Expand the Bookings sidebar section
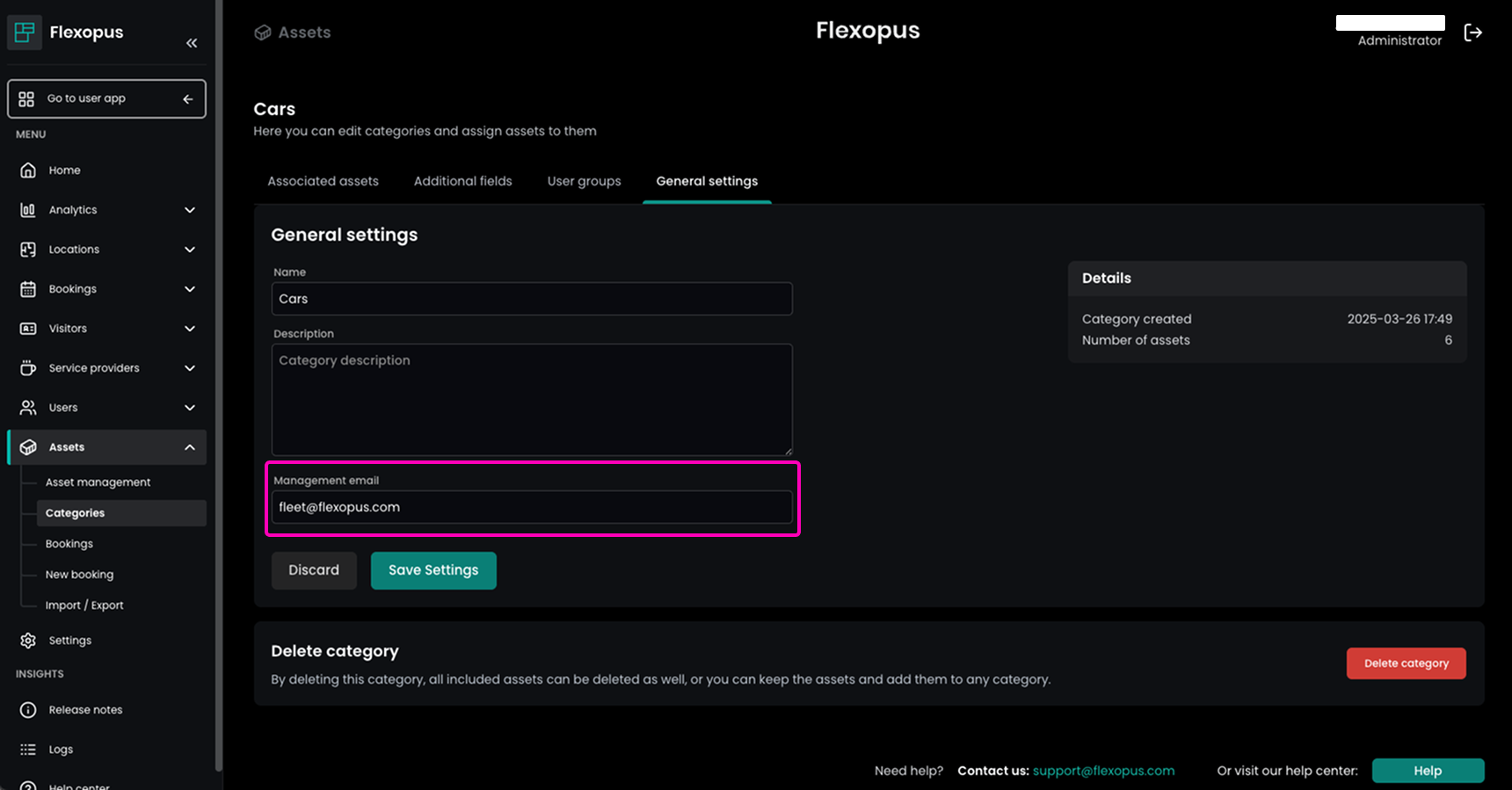This screenshot has height=790, width=1512. click(190, 289)
